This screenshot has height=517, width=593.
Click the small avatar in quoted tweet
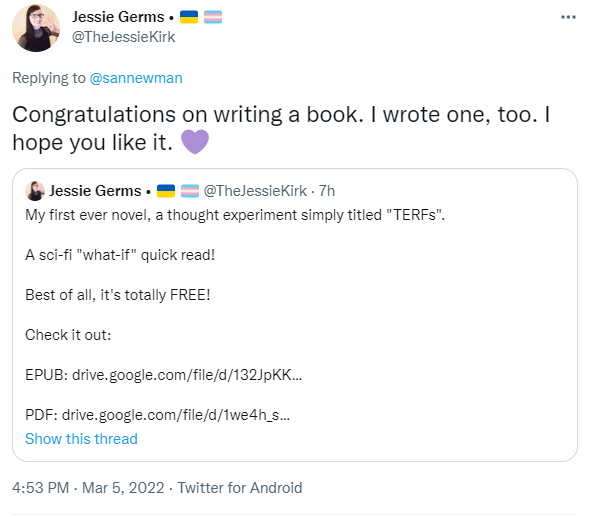pos(35,191)
